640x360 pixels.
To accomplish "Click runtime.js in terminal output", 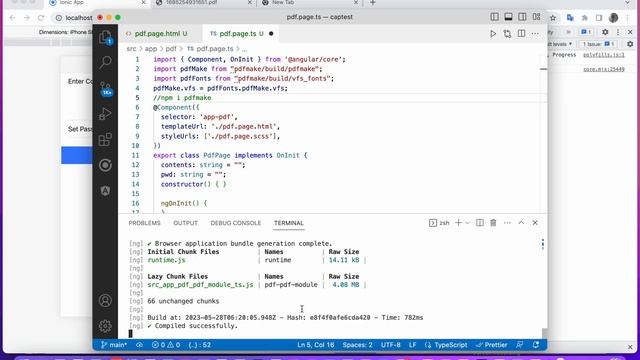I will [166, 260].
